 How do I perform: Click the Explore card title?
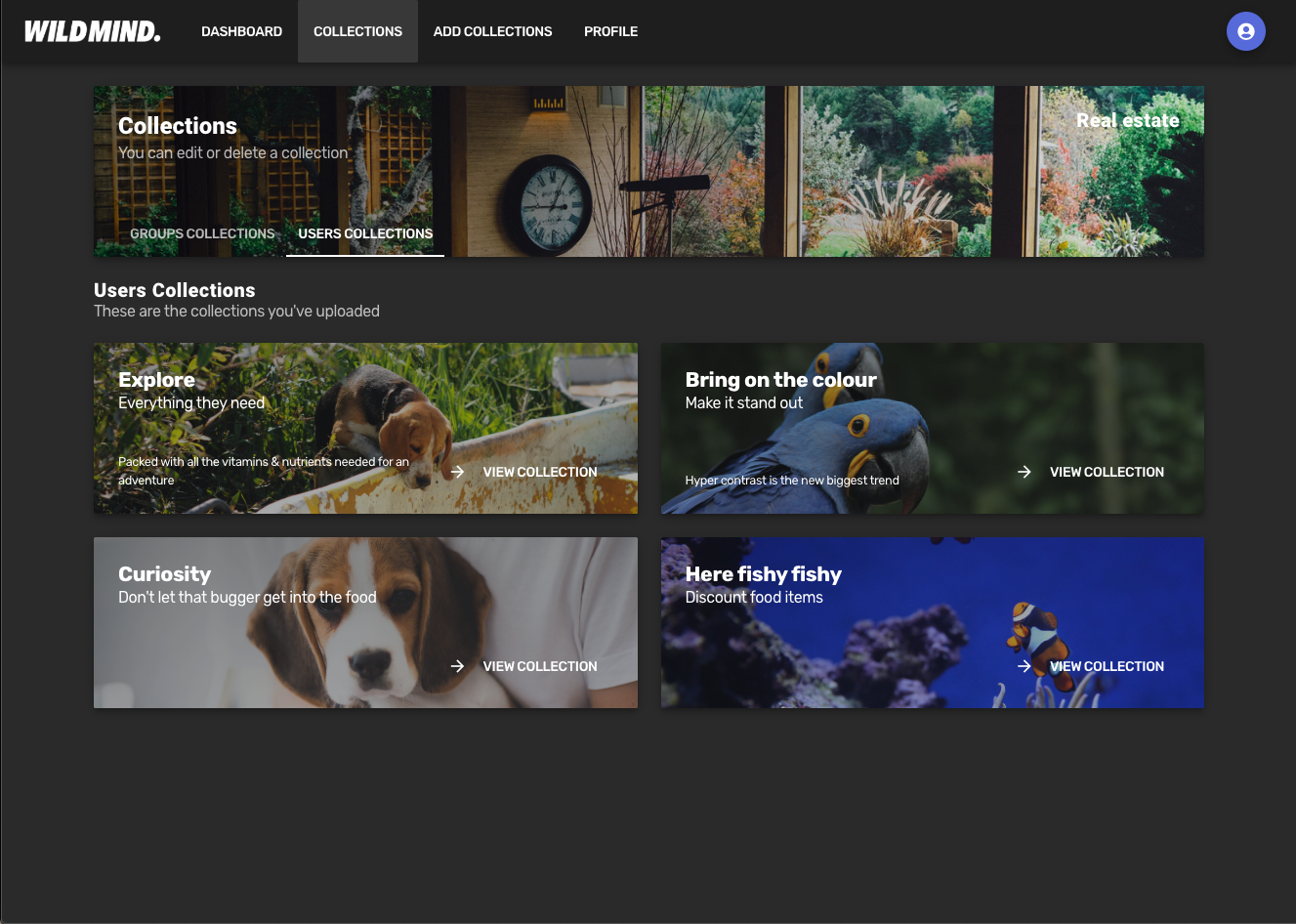[x=156, y=380]
